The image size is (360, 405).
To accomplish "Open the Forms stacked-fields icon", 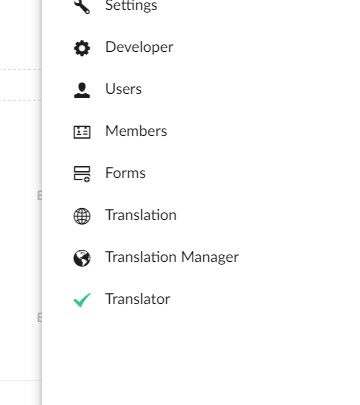I will coord(82,174).
